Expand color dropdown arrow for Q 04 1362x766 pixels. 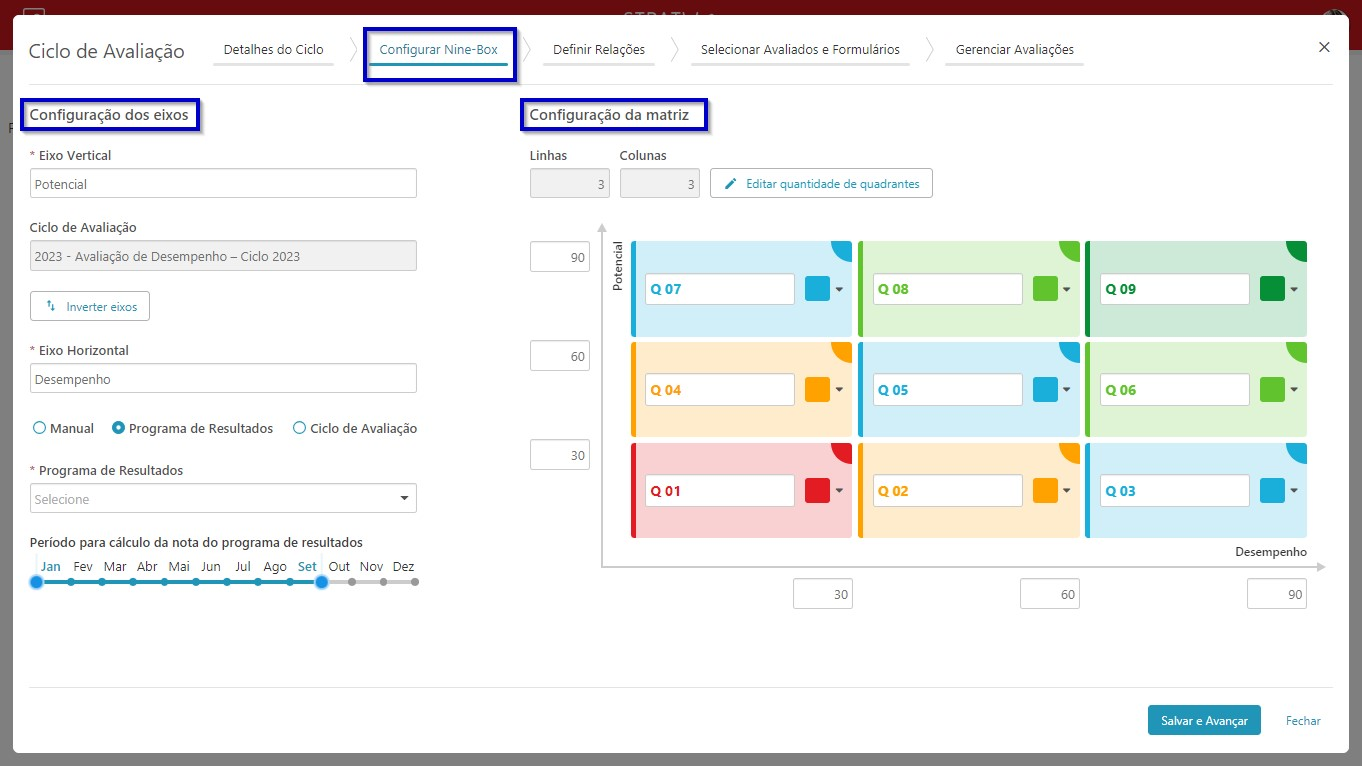click(x=840, y=391)
